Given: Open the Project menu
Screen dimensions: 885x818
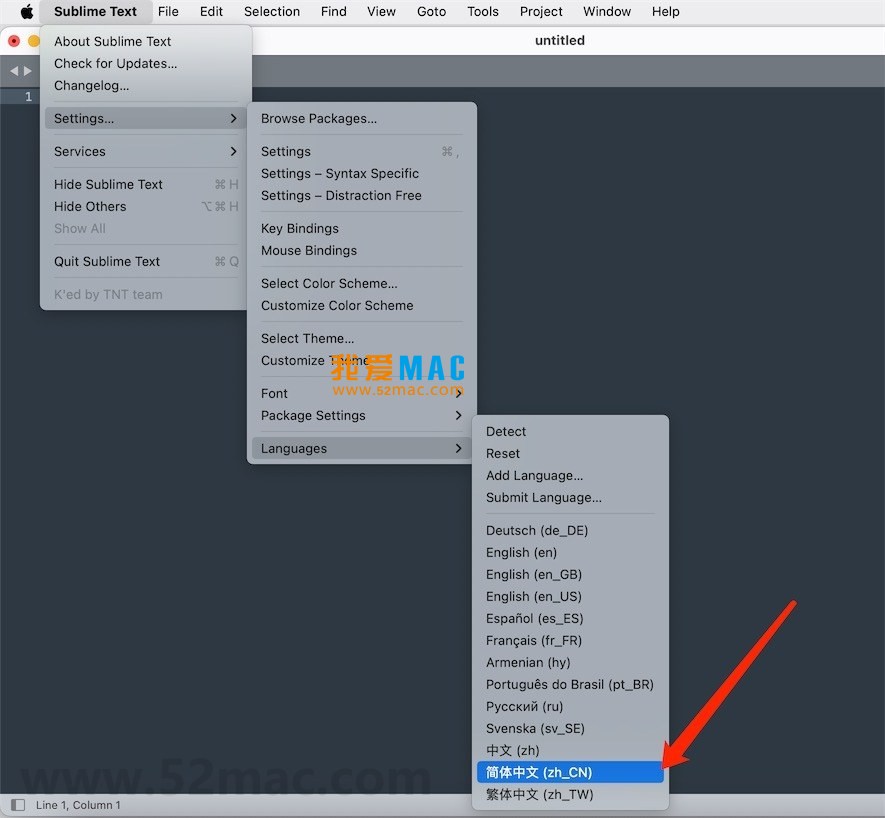Looking at the screenshot, I should click(541, 11).
